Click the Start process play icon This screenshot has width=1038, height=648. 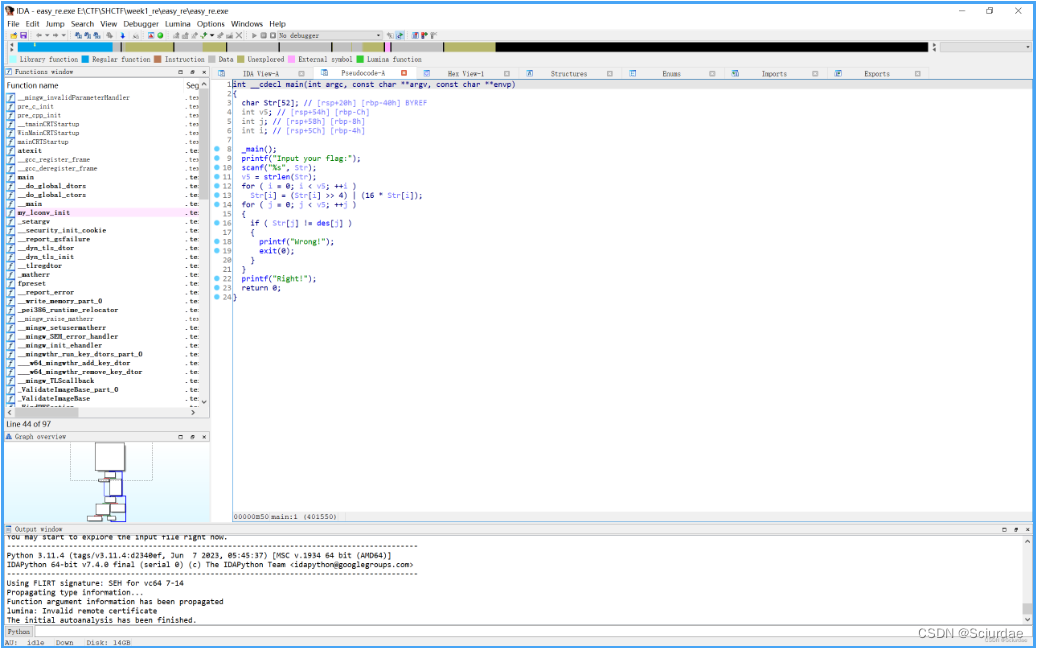tap(254, 35)
